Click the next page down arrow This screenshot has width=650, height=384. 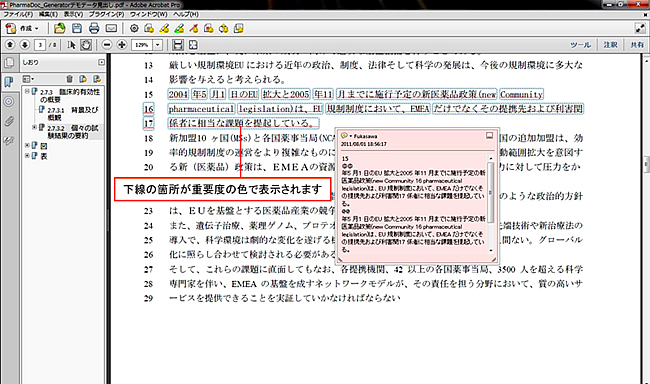click(x=24, y=44)
